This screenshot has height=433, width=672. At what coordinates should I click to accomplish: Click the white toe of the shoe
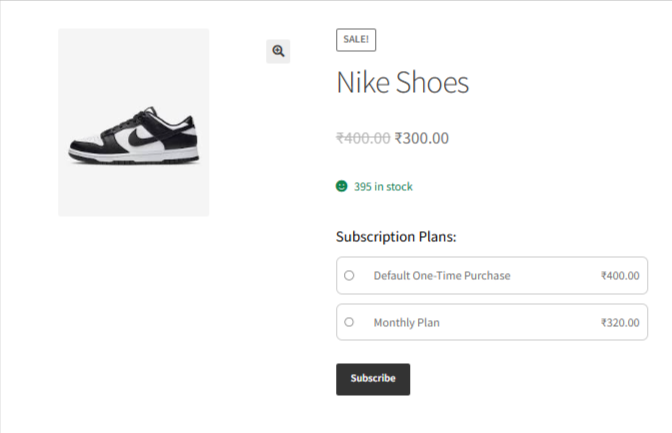[88, 142]
